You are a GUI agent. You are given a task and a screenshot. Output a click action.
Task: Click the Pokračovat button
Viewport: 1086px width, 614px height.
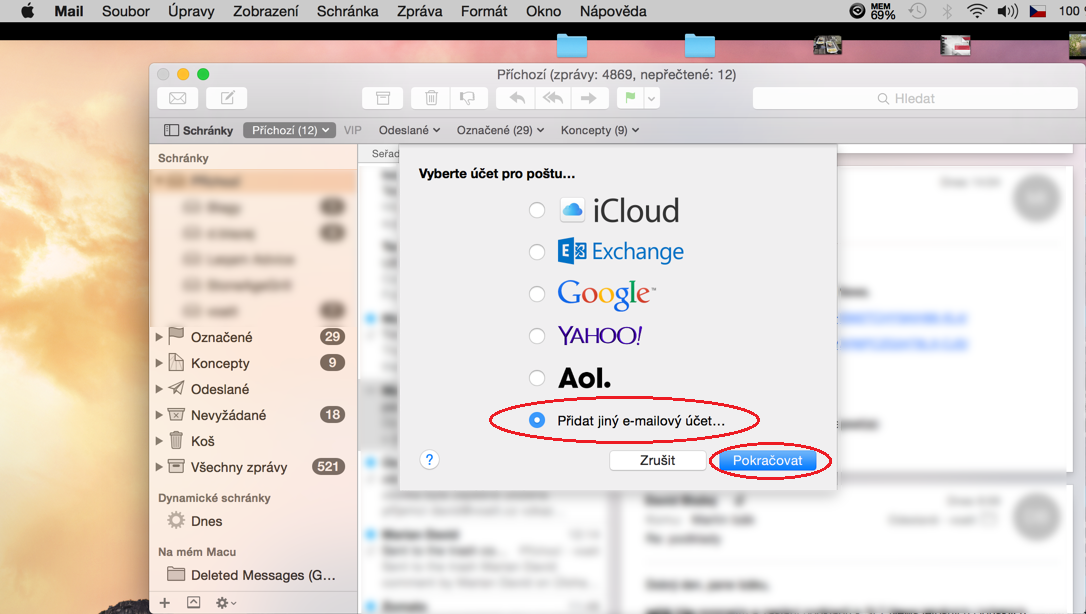click(767, 460)
